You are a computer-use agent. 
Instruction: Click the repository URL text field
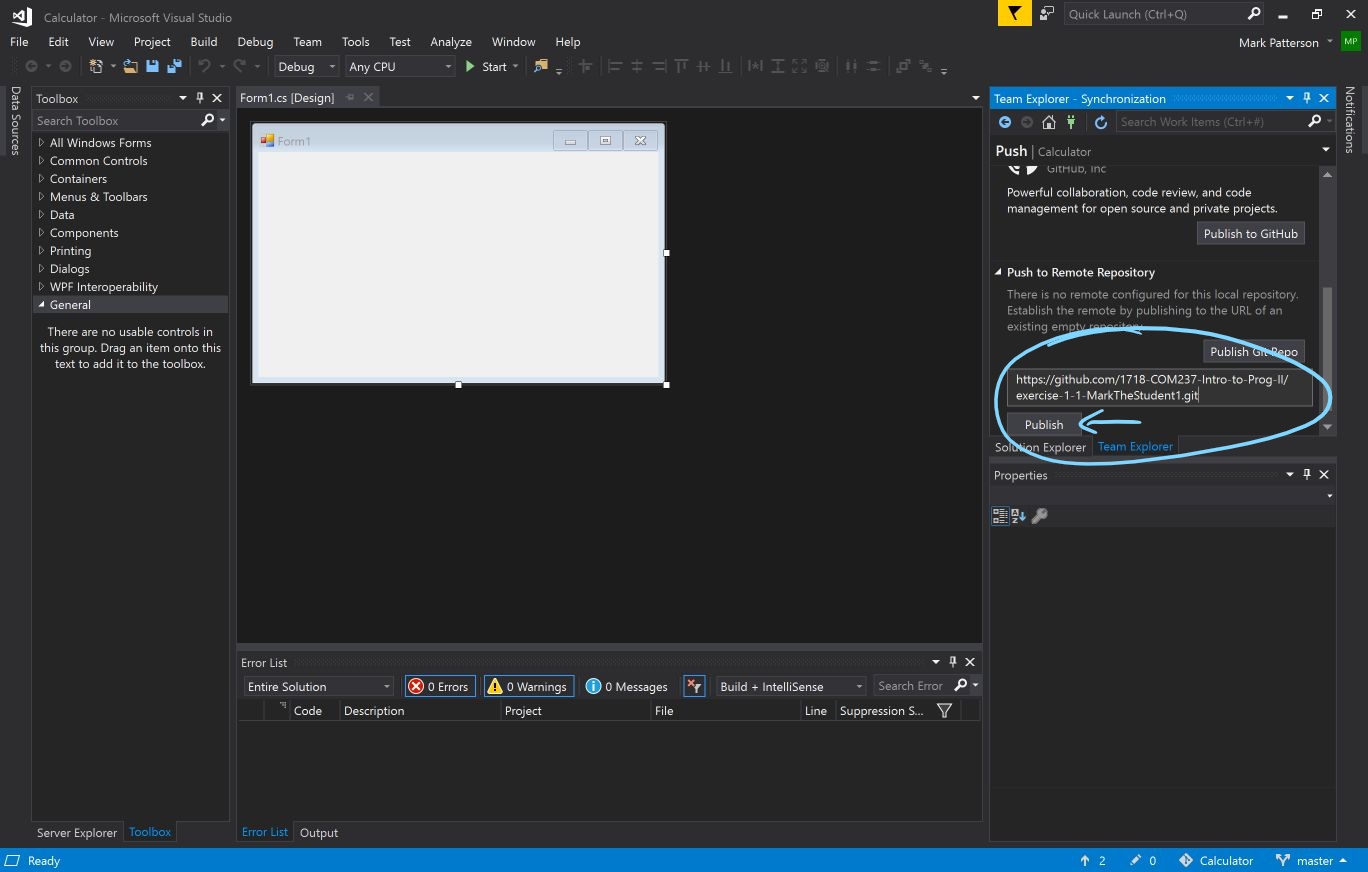(x=1159, y=387)
